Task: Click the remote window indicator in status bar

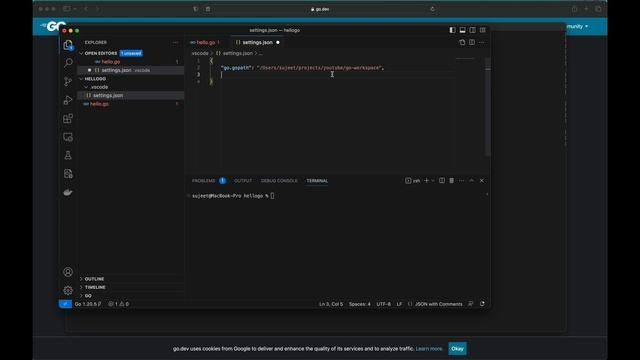Action: [65, 304]
